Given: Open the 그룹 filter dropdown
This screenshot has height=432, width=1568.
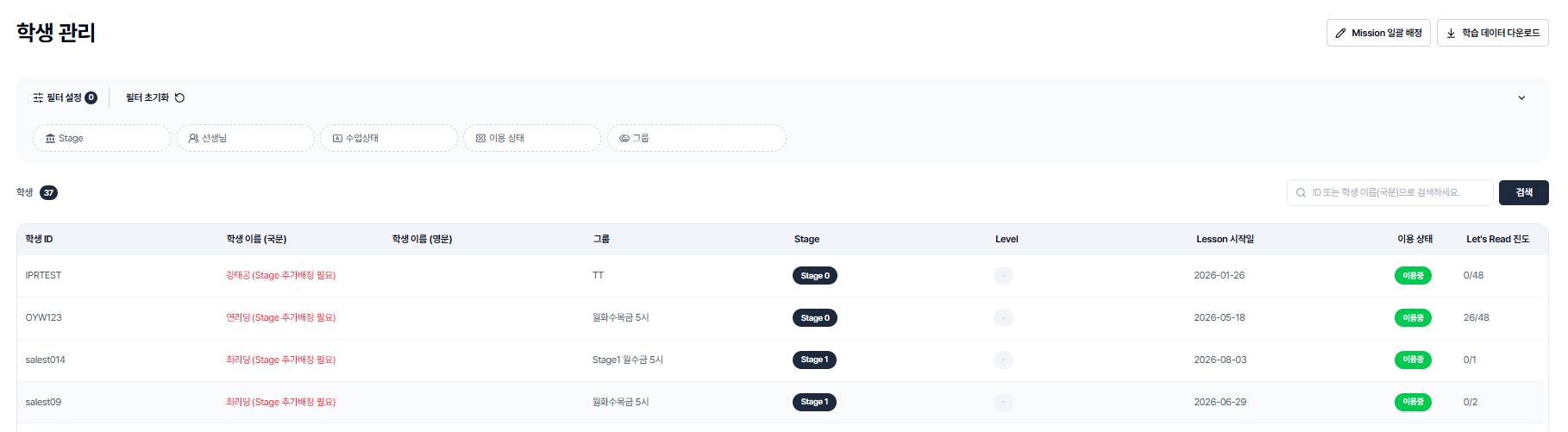Looking at the screenshot, I should [x=697, y=138].
